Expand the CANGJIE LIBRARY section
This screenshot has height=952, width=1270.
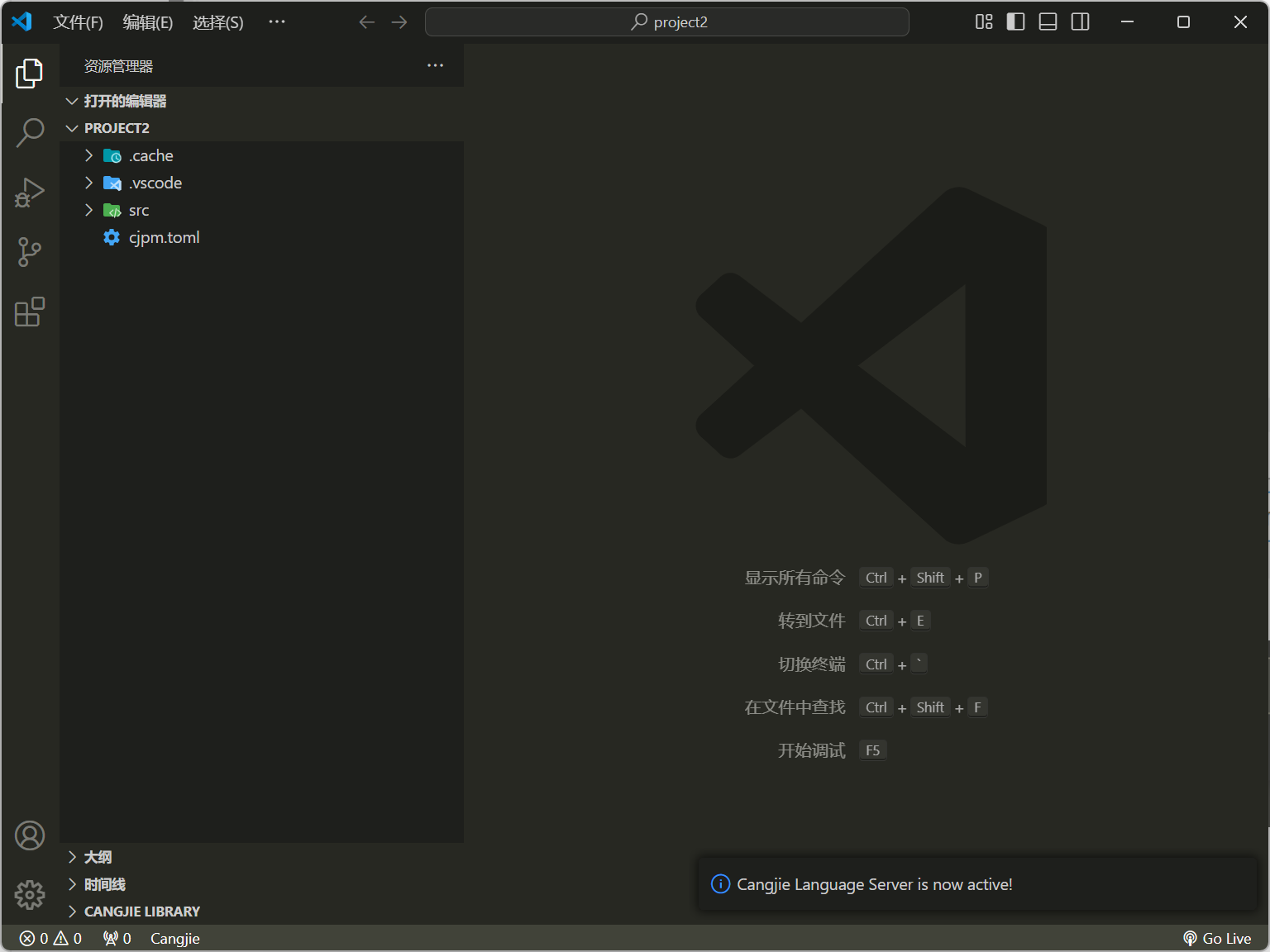click(141, 912)
